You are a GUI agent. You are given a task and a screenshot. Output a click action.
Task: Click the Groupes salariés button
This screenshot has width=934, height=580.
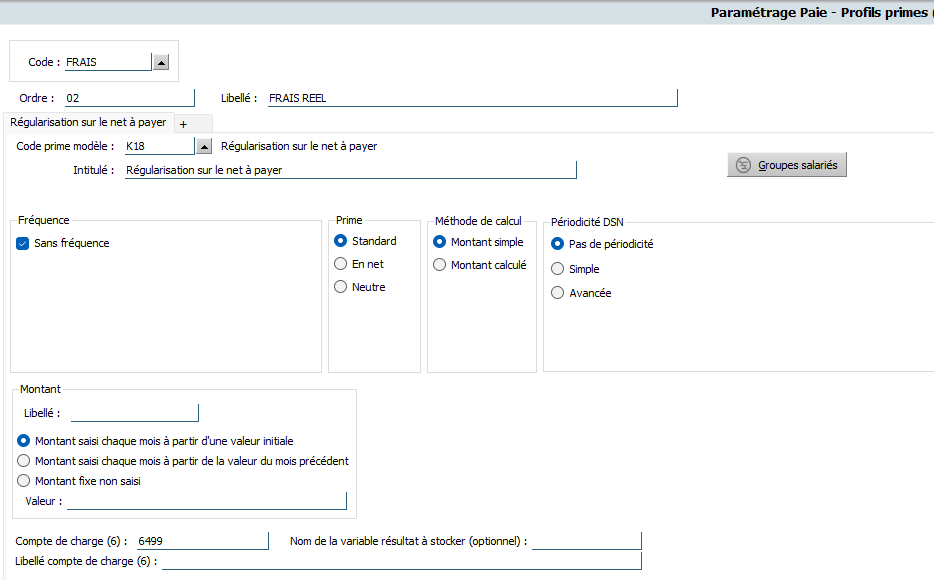click(787, 165)
